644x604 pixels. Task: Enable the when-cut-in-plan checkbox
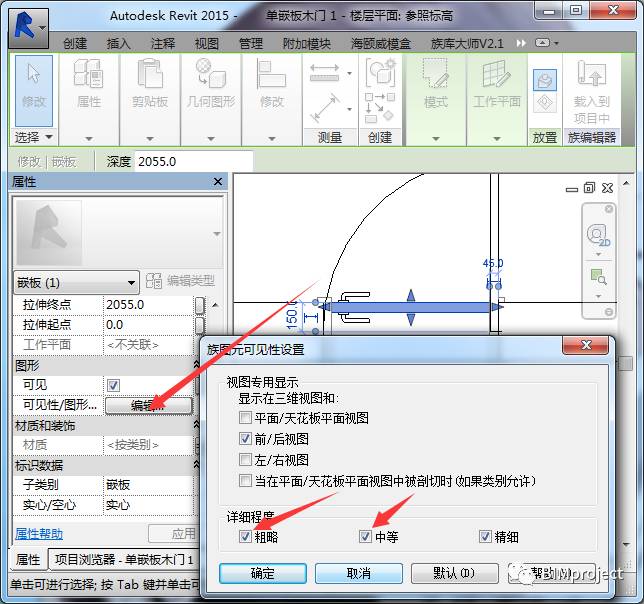[245, 480]
